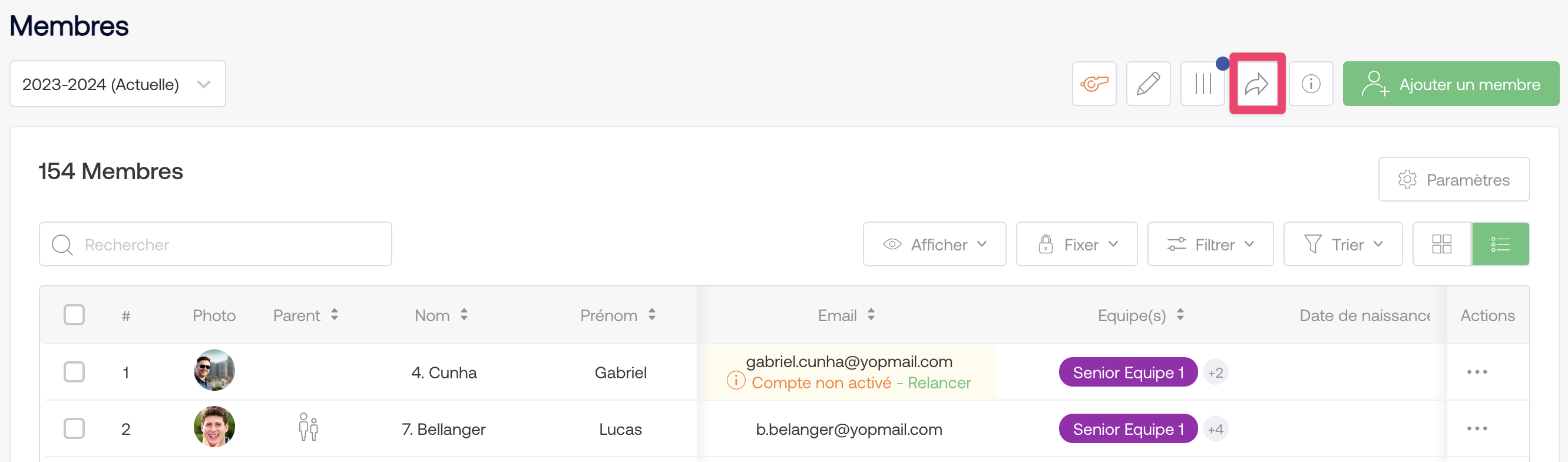Image resolution: width=1568 pixels, height=462 pixels.
Task: Click the Ajouter un membre button
Action: point(1451,84)
